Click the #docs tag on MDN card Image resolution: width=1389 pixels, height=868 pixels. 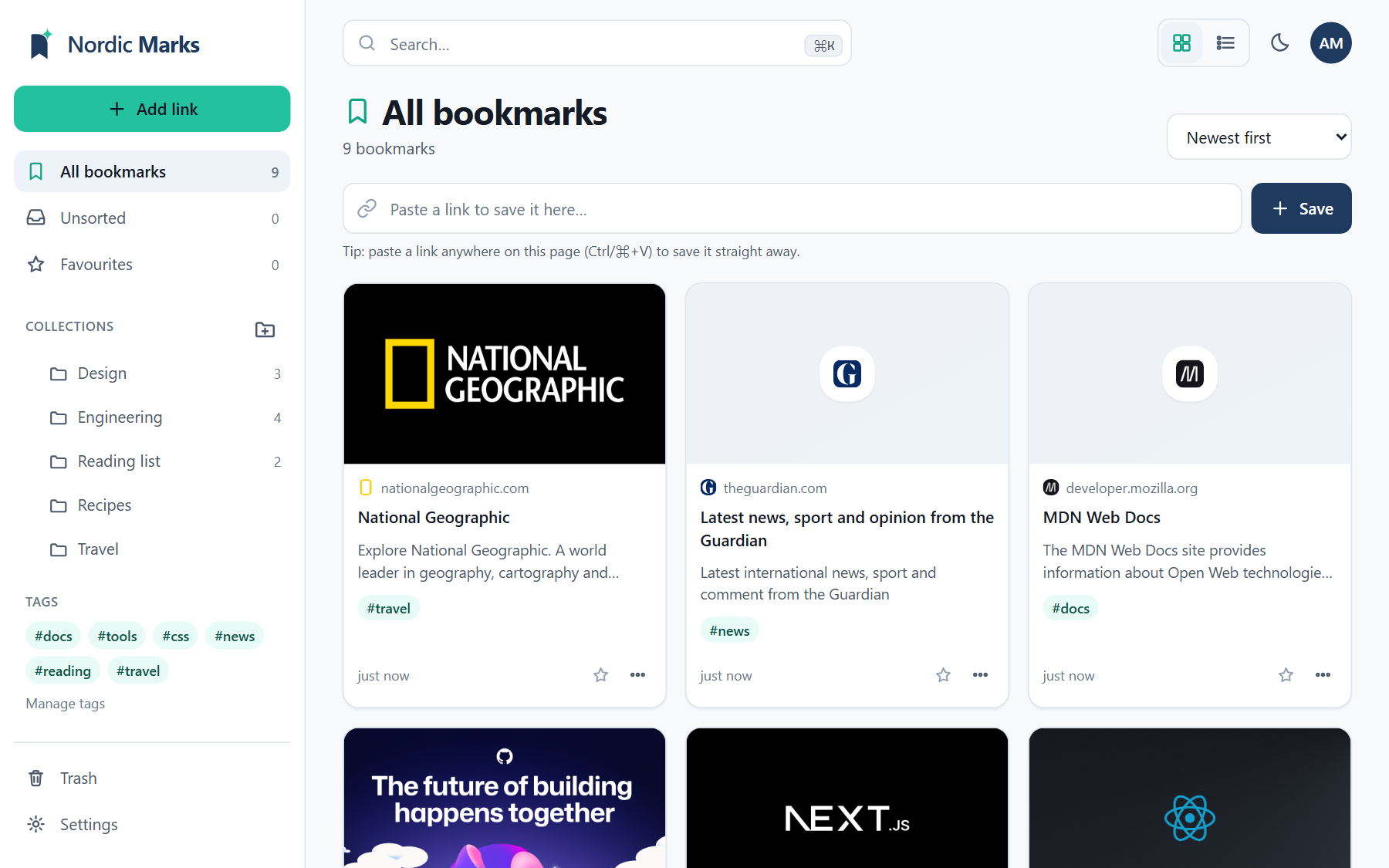pyautogui.click(x=1071, y=608)
